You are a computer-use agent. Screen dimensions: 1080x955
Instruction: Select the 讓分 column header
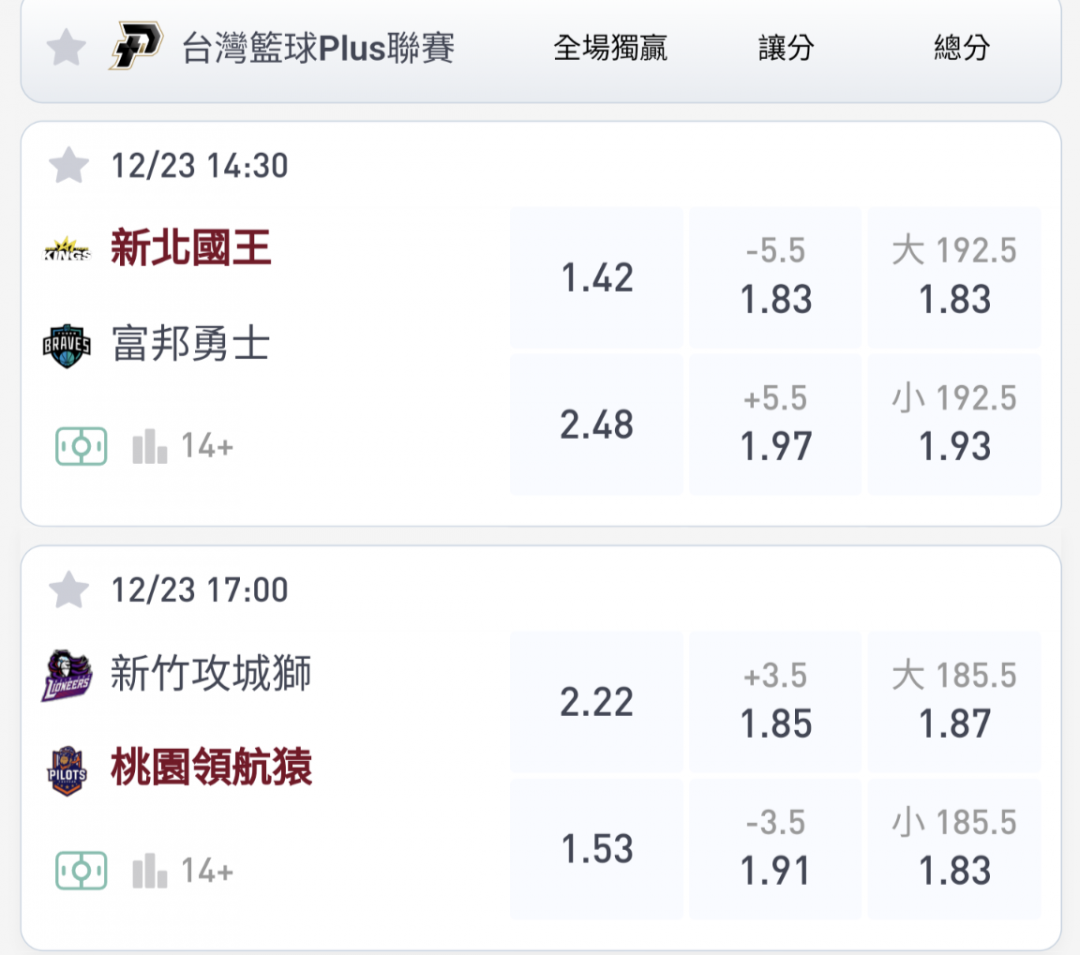tap(786, 48)
